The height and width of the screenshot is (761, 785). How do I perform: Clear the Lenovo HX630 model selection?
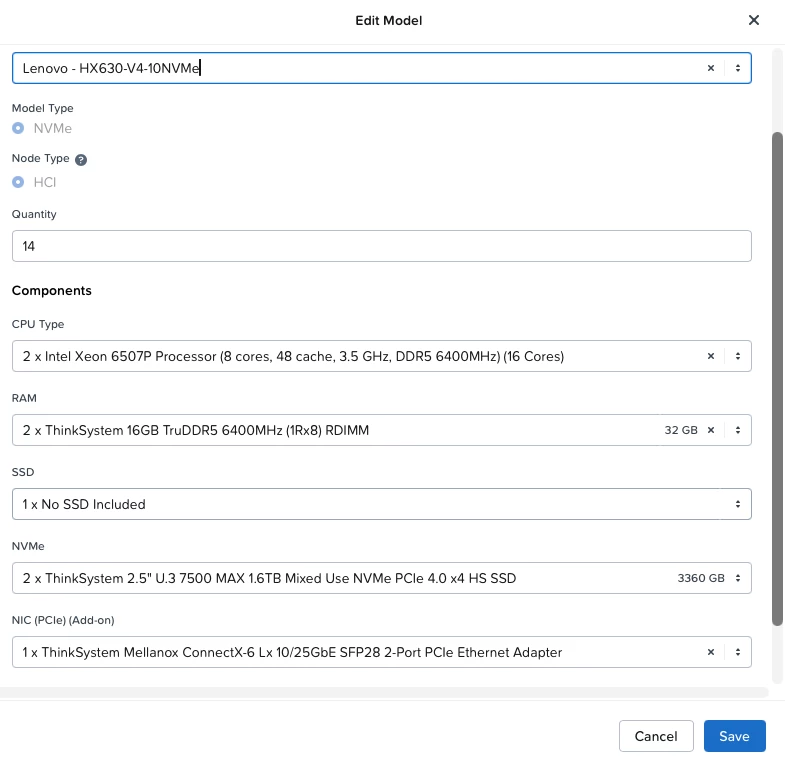(x=710, y=68)
